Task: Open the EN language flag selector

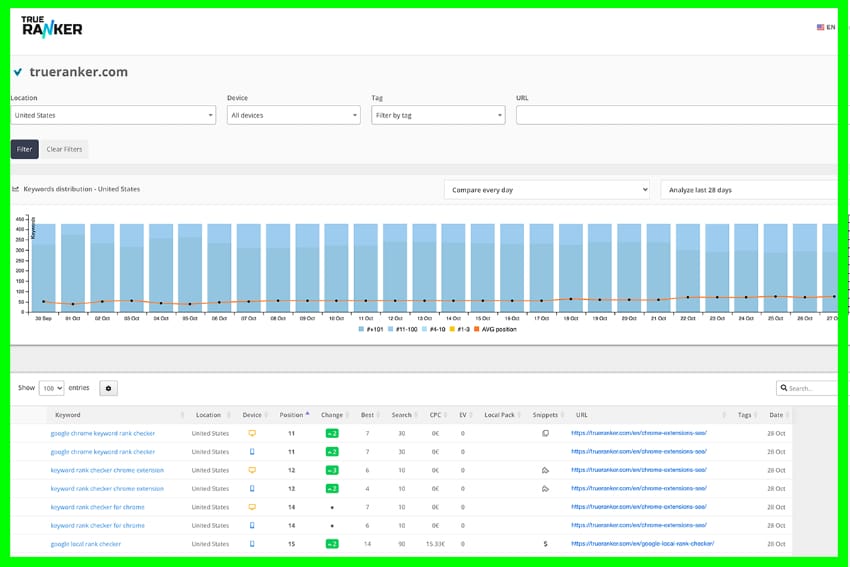Action: [825, 27]
